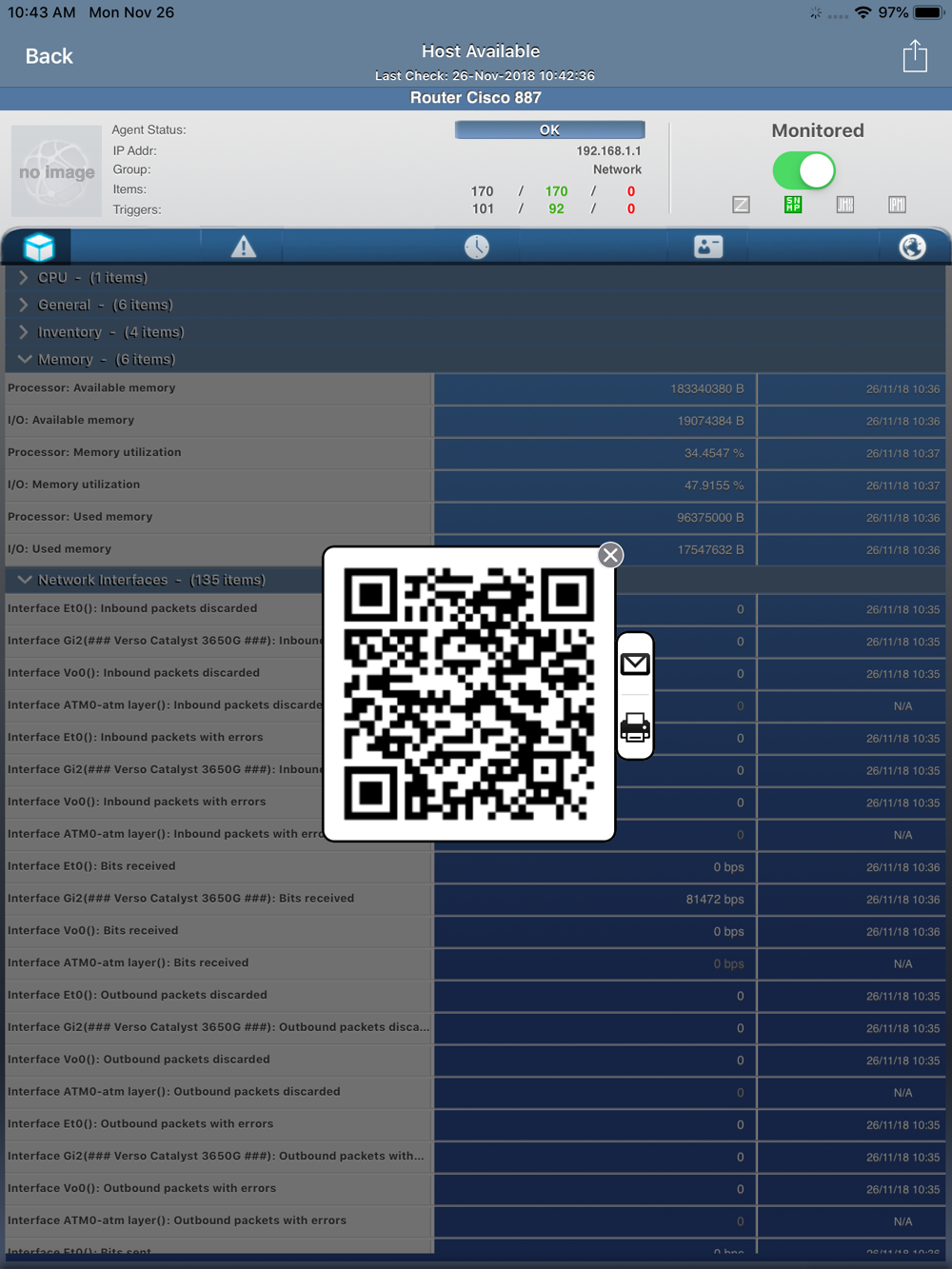This screenshot has width=952, height=1269.
Task: Open the contact card inventory tab
Action: tap(708, 248)
